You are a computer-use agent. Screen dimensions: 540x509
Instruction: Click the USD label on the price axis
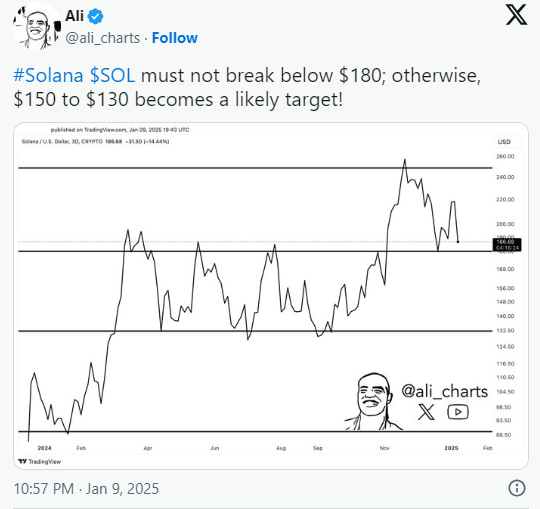[x=504, y=142]
